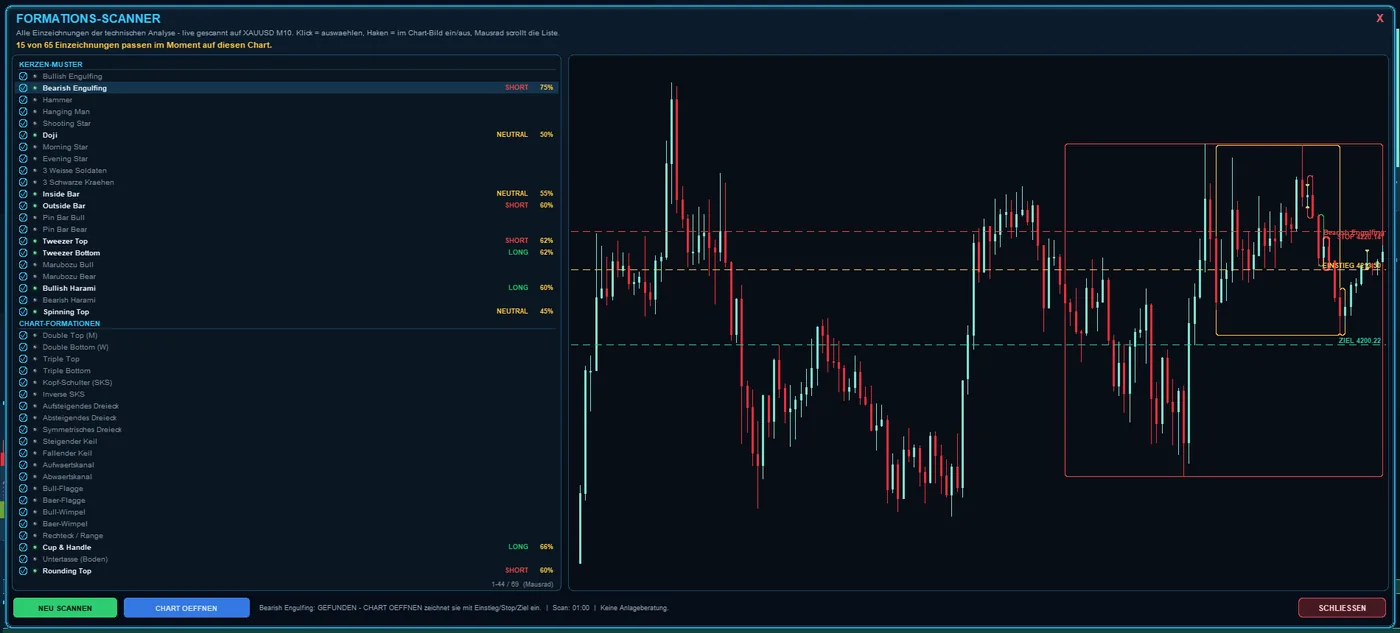
Task: Click the SCHLIESSEN button
Action: click(x=1342, y=608)
